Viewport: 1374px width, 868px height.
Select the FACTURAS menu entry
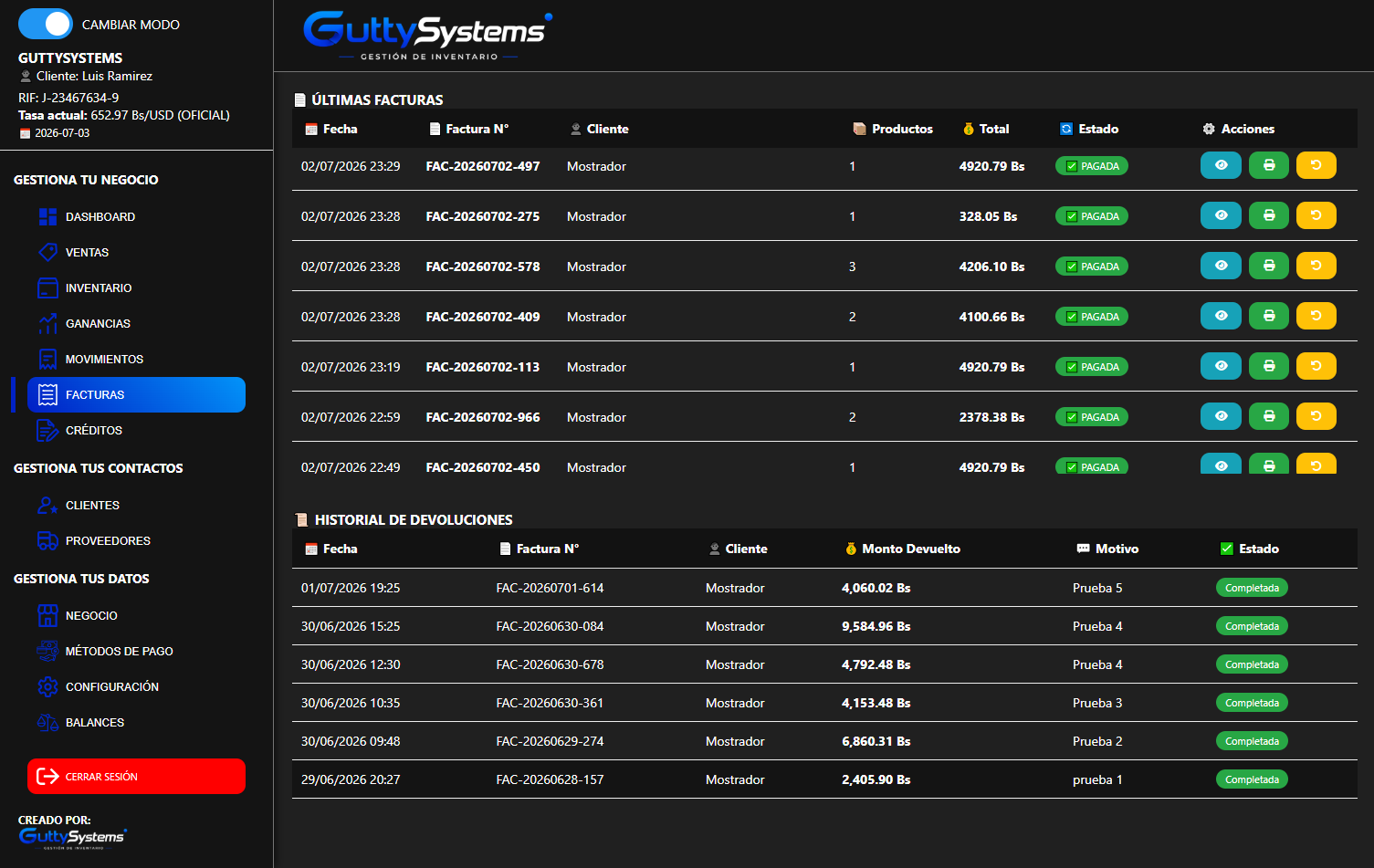tap(136, 395)
